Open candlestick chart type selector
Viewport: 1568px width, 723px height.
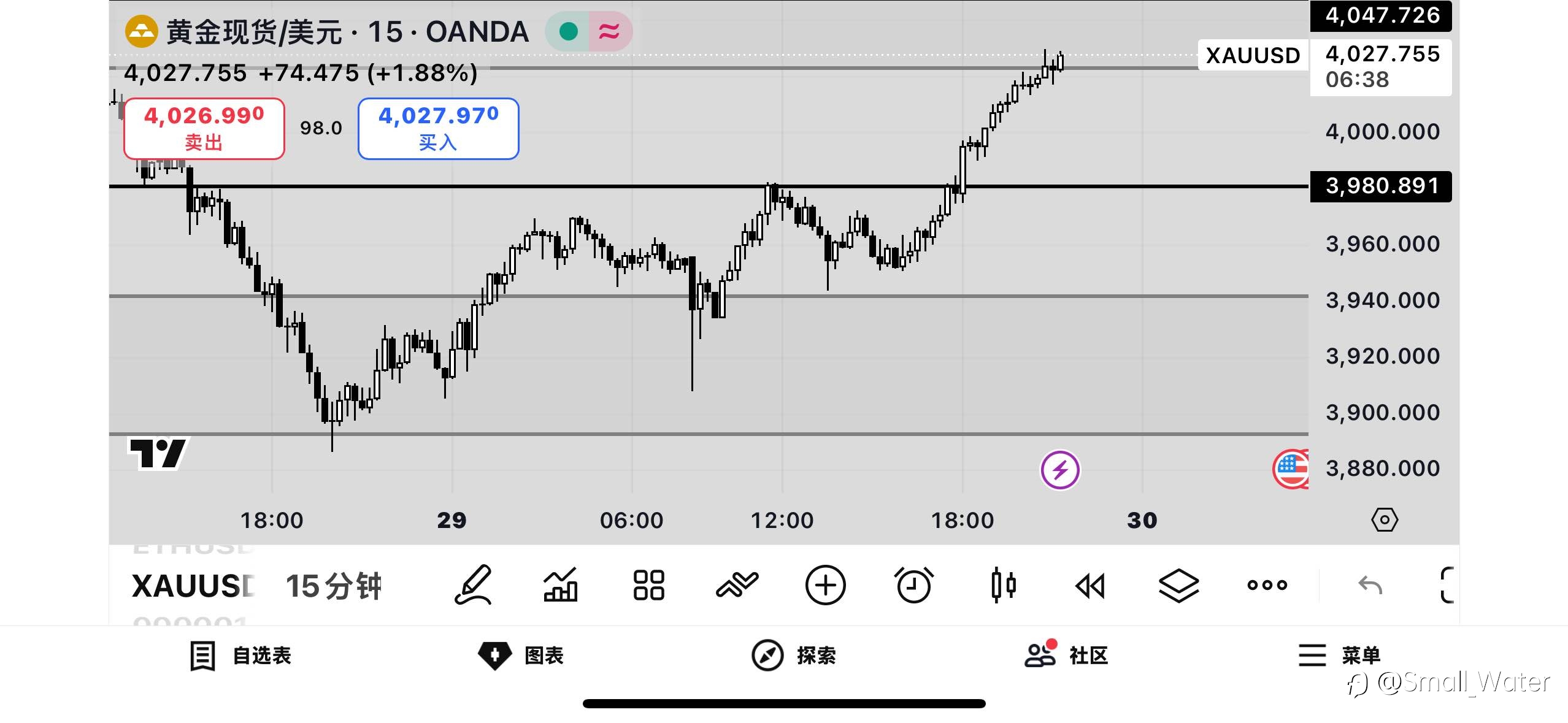pyautogui.click(x=1002, y=584)
